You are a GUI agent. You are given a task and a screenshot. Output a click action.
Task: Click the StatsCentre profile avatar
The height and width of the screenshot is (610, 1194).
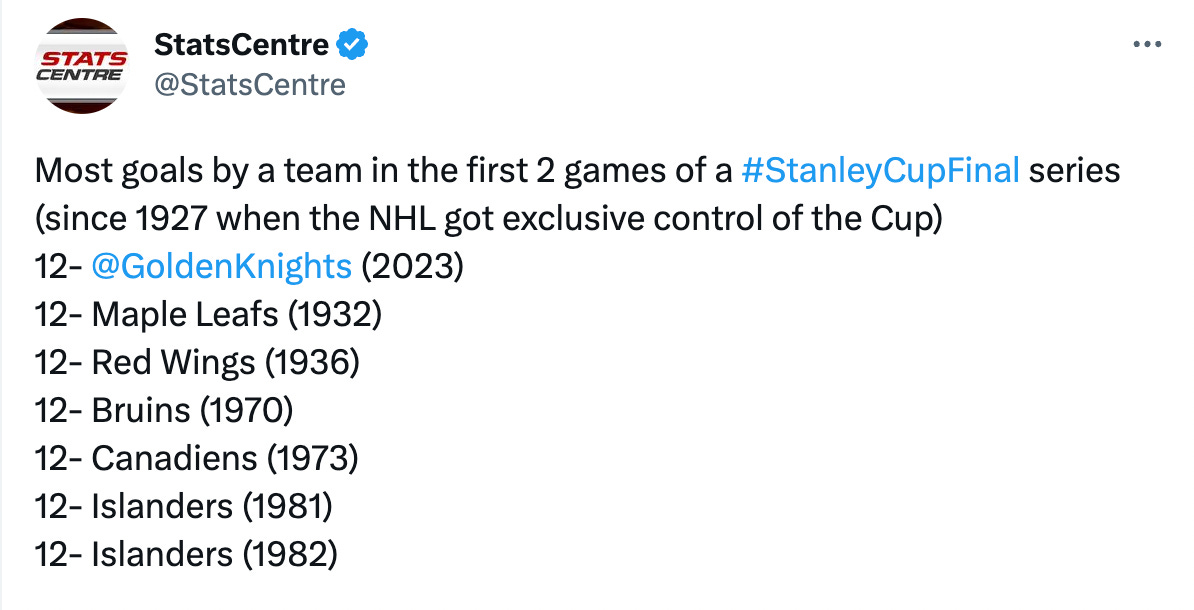pos(82,66)
